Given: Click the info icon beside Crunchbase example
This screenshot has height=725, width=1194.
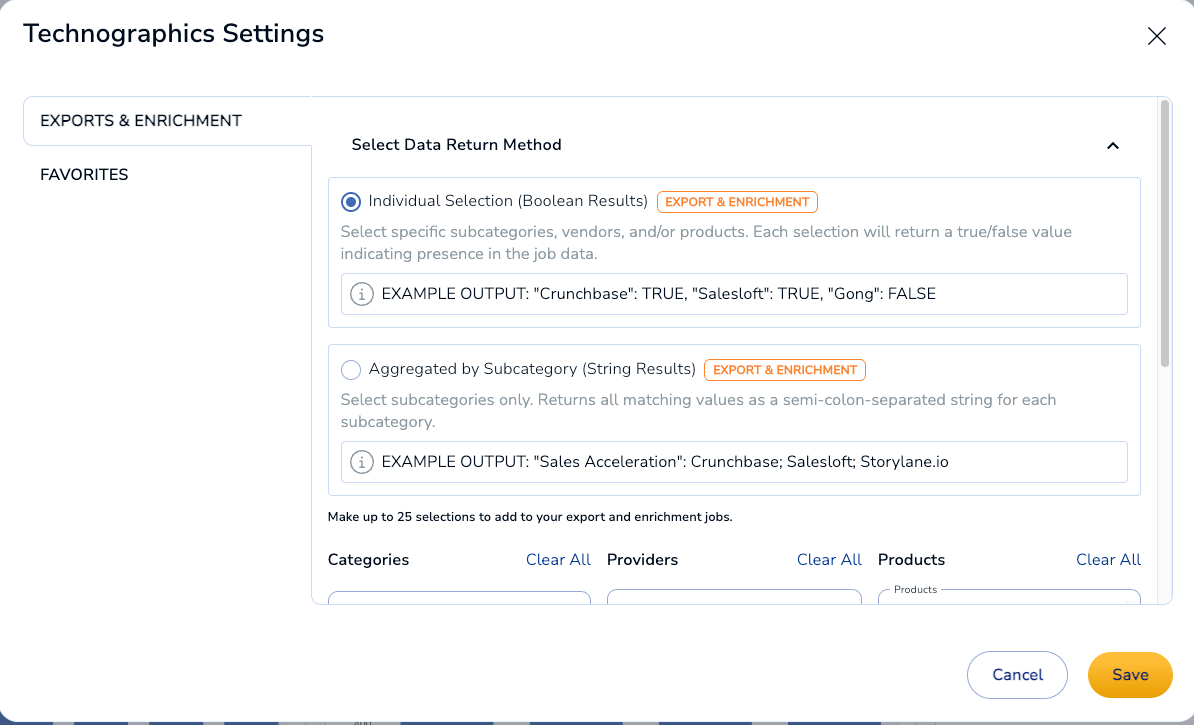Looking at the screenshot, I should pyautogui.click(x=362, y=294).
